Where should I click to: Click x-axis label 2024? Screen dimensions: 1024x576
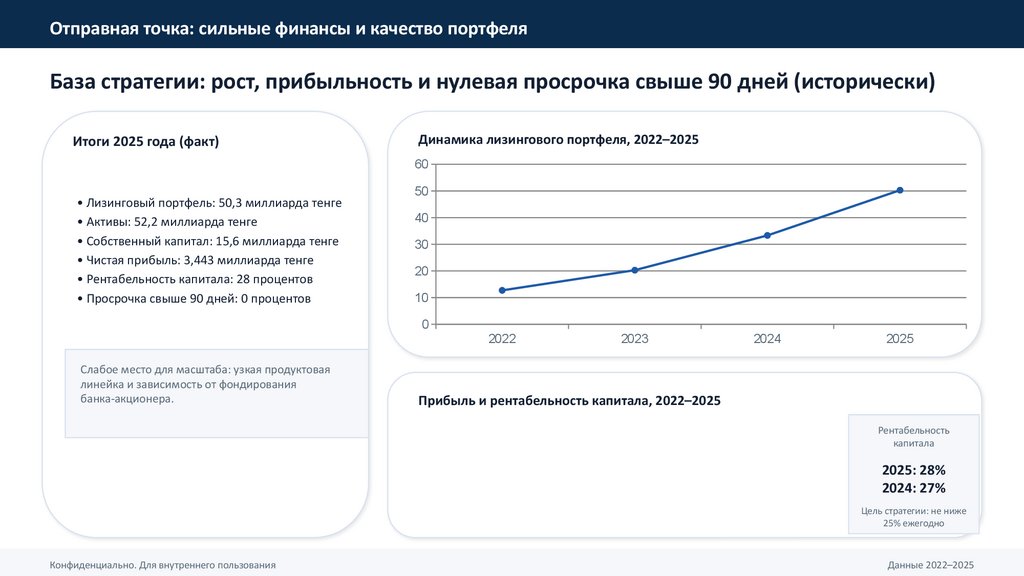pos(767,338)
